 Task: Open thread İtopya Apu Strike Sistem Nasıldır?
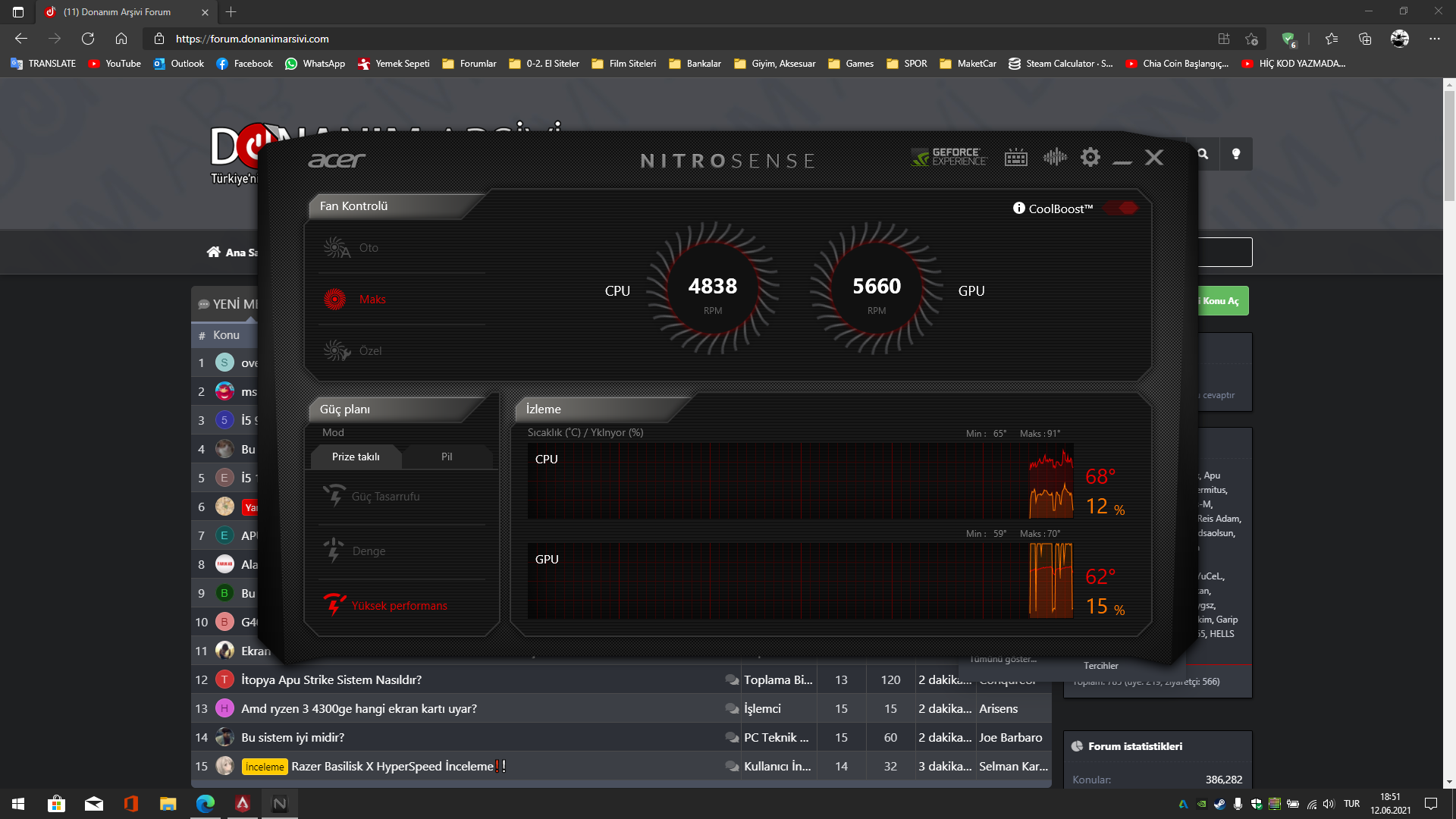[x=331, y=679]
